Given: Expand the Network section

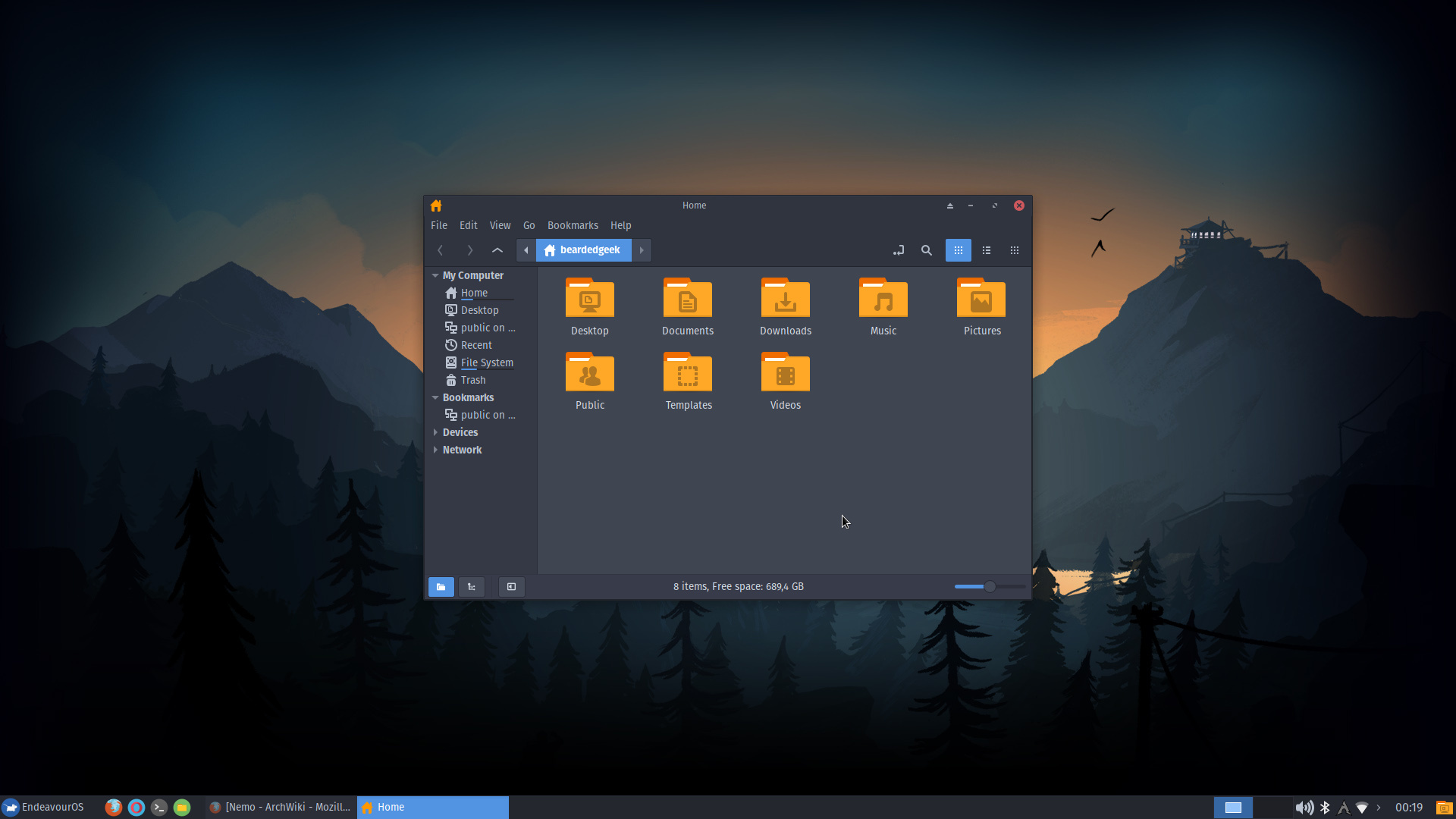Looking at the screenshot, I should (x=435, y=450).
